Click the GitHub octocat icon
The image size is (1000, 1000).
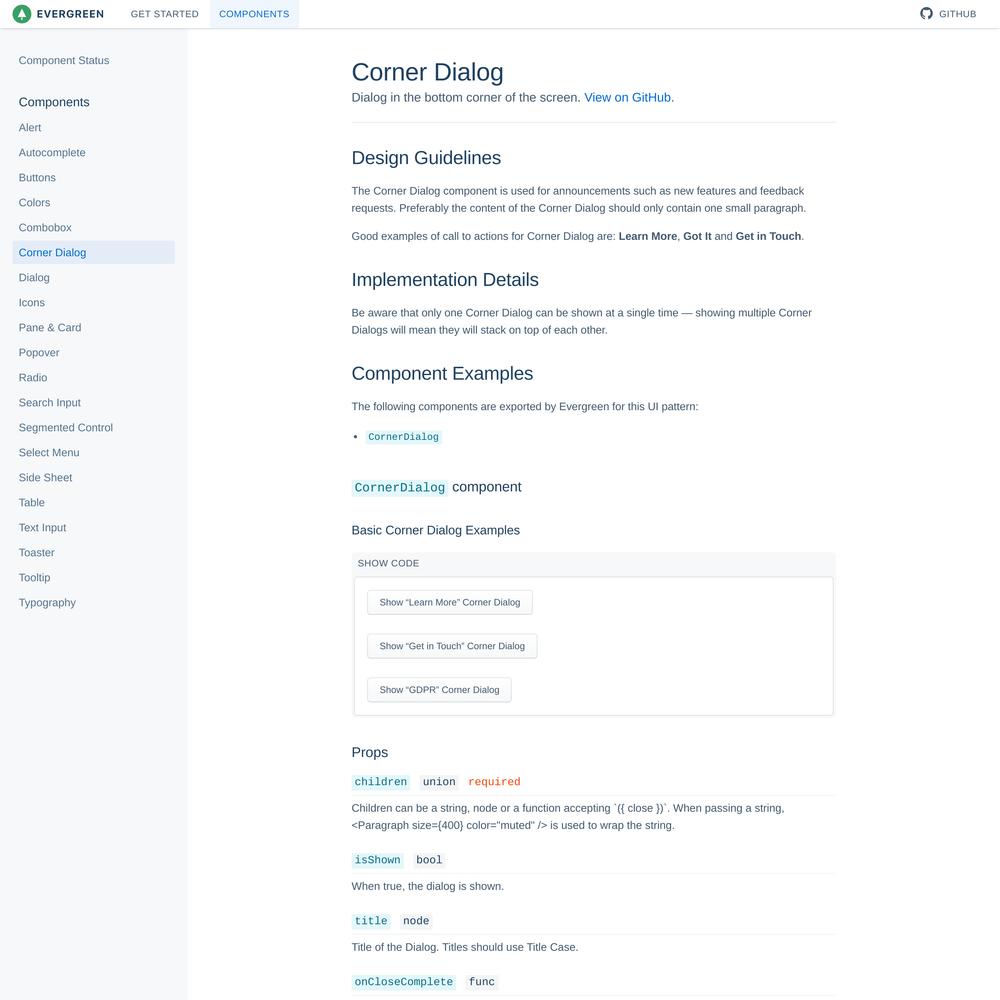point(926,13)
